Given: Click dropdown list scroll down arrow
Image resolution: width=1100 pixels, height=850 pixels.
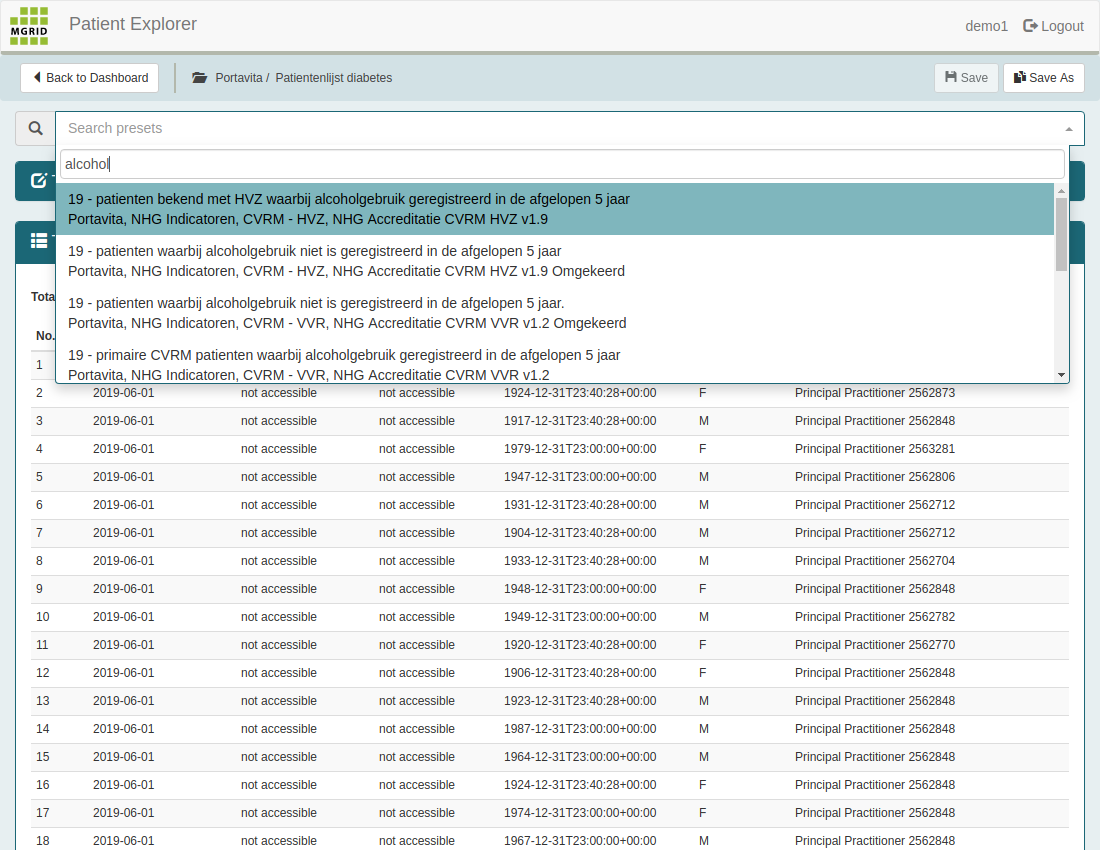Looking at the screenshot, I should [1061, 375].
